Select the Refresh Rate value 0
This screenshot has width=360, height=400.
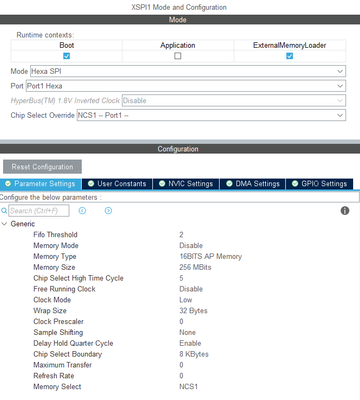click(181, 376)
